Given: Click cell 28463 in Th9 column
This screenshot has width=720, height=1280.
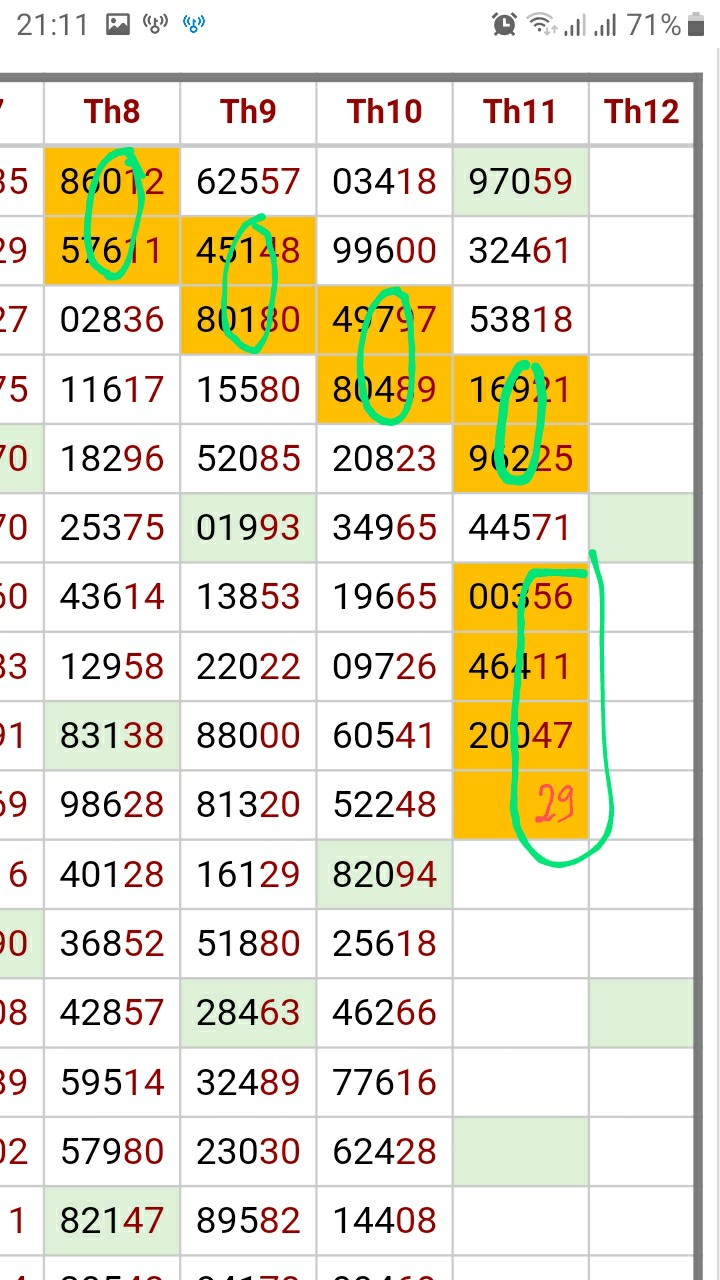Looking at the screenshot, I should (248, 1013).
